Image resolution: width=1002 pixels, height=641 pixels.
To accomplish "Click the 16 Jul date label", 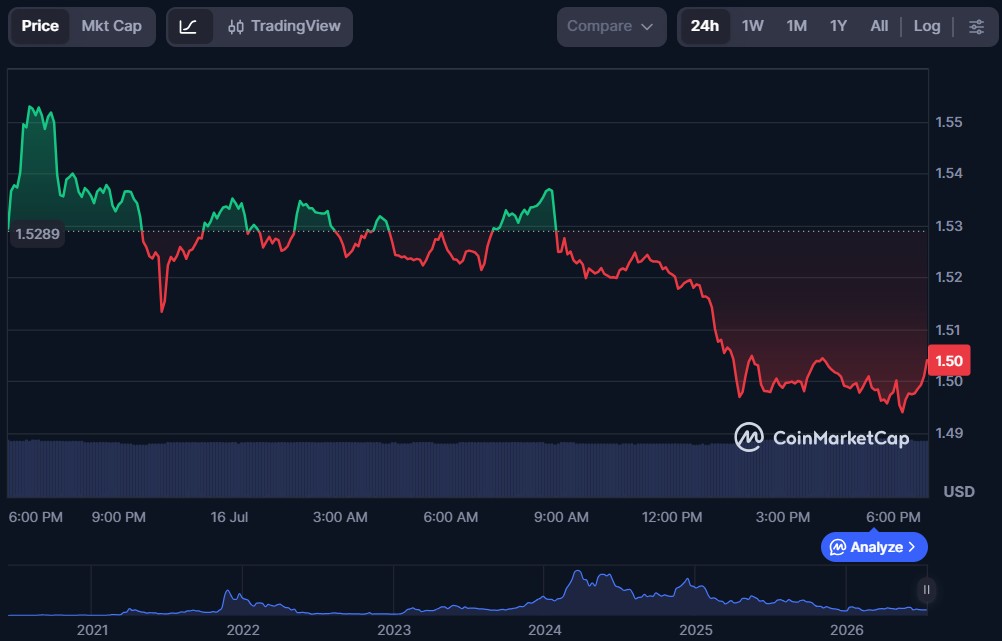I will 229,517.
